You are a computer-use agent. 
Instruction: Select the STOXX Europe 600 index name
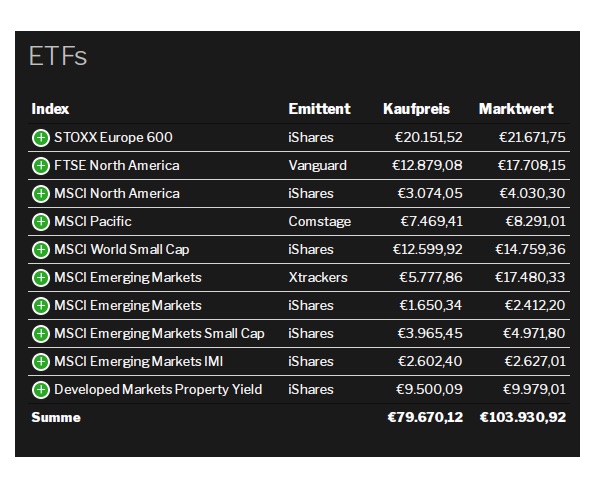pos(113,137)
